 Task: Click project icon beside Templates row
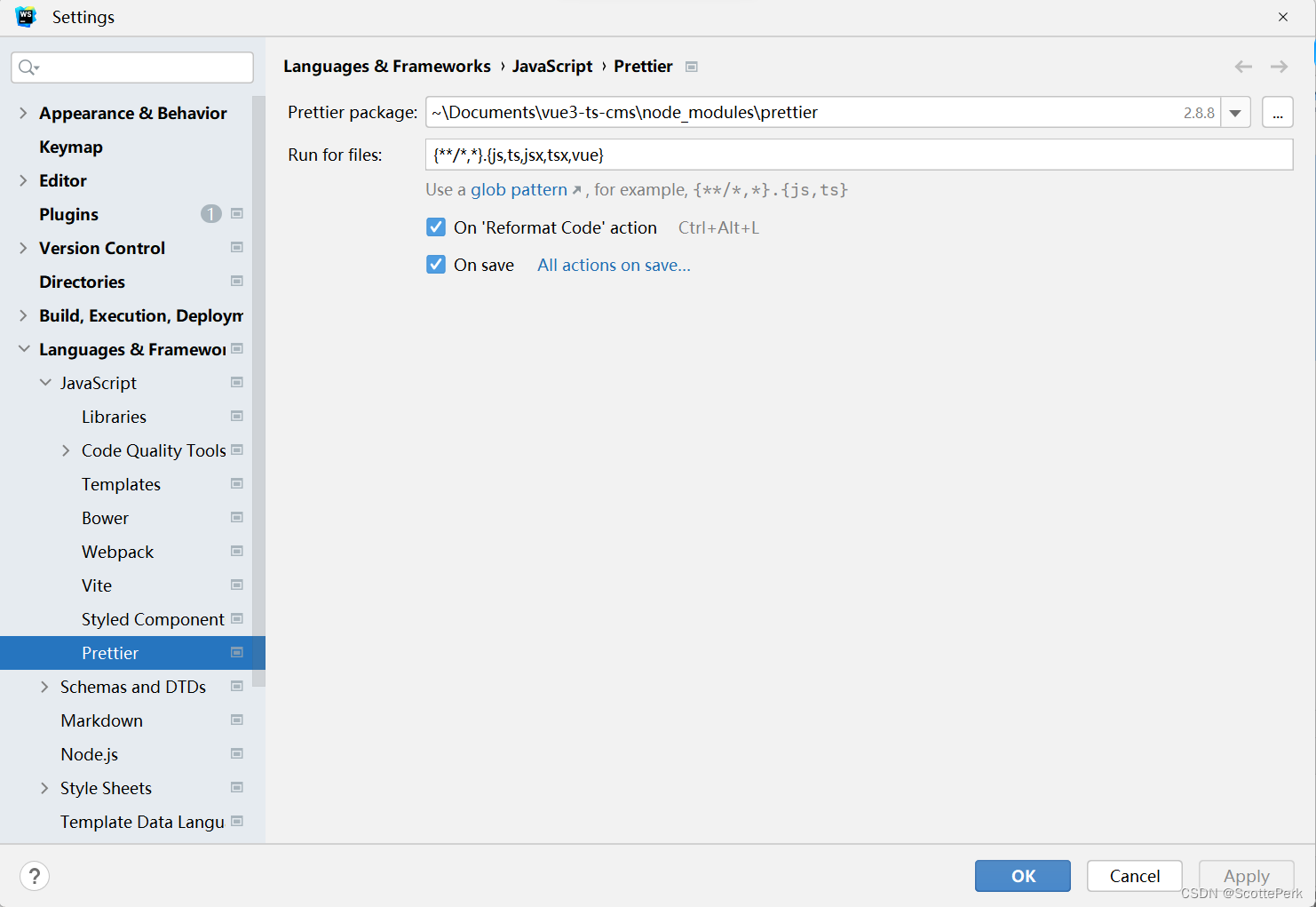click(237, 483)
